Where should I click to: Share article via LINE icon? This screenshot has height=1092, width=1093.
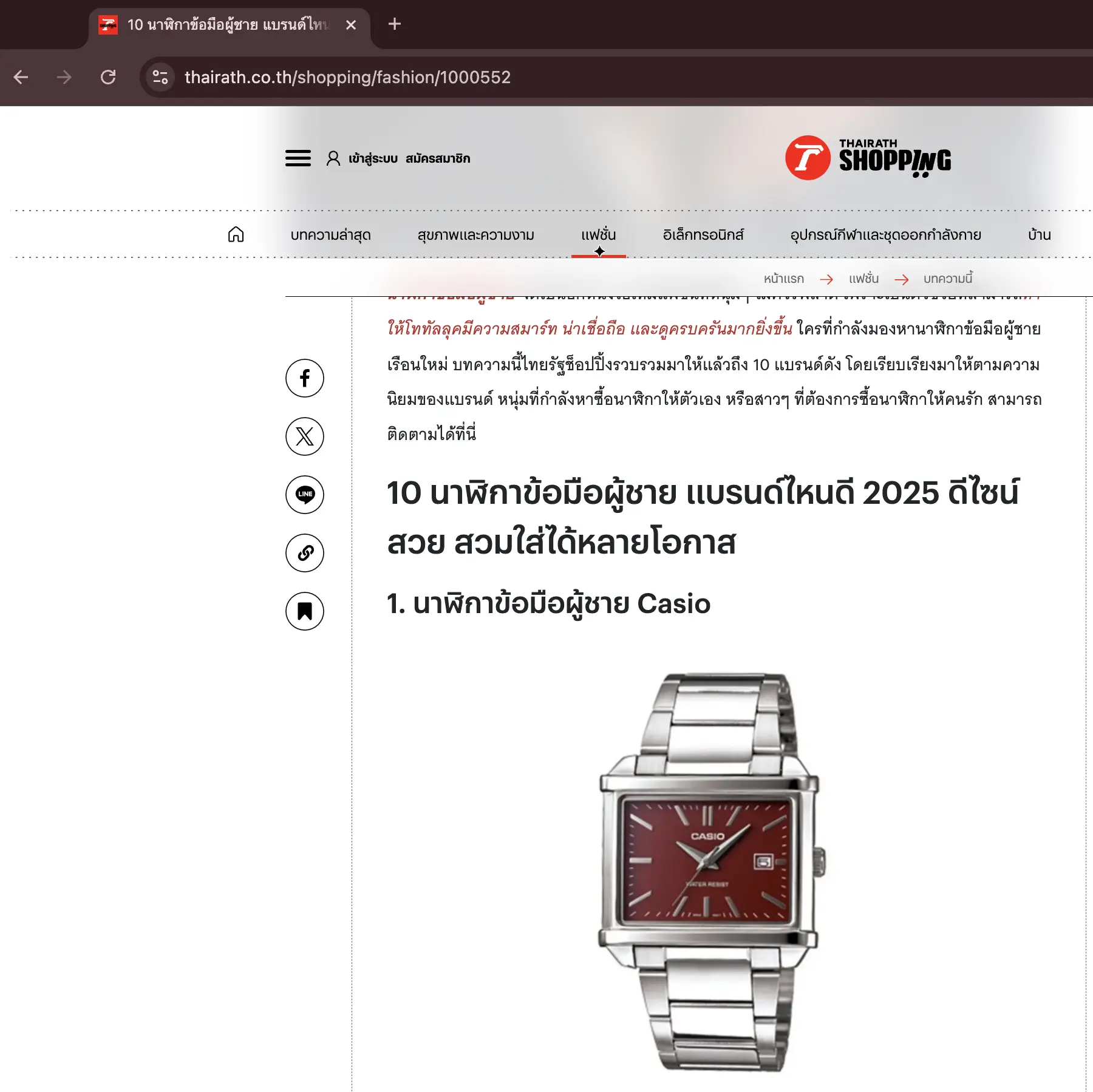coord(305,495)
